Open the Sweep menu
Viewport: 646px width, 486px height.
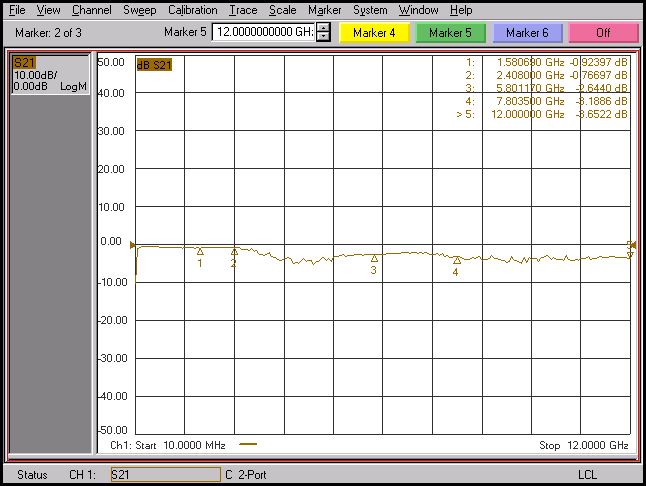click(x=140, y=10)
